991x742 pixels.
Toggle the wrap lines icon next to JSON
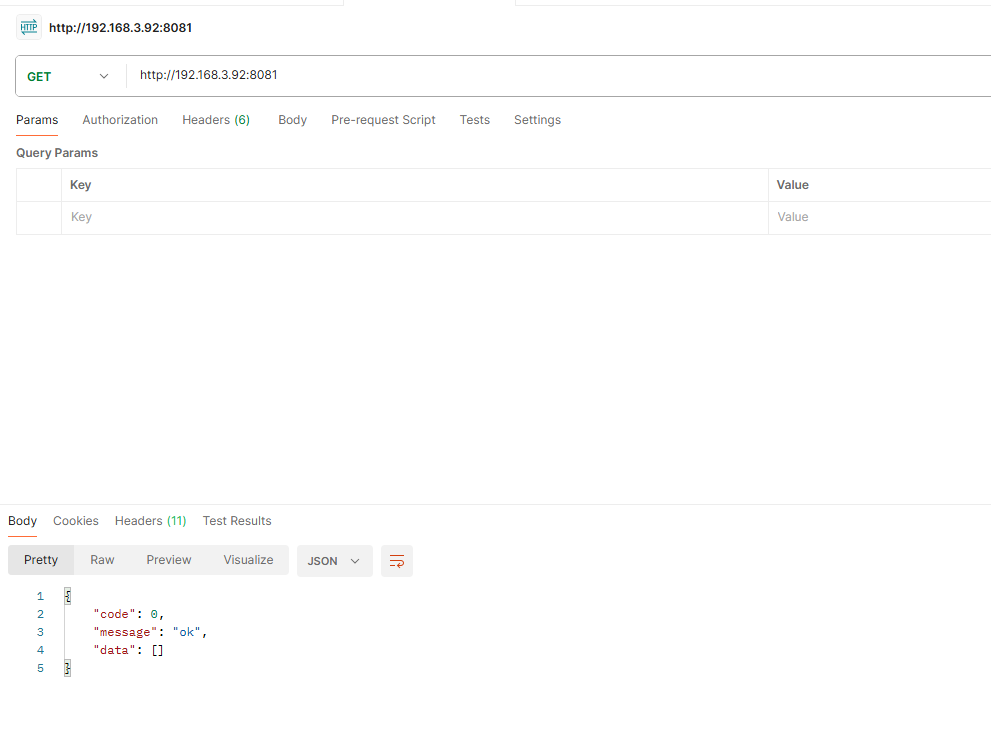(x=397, y=561)
